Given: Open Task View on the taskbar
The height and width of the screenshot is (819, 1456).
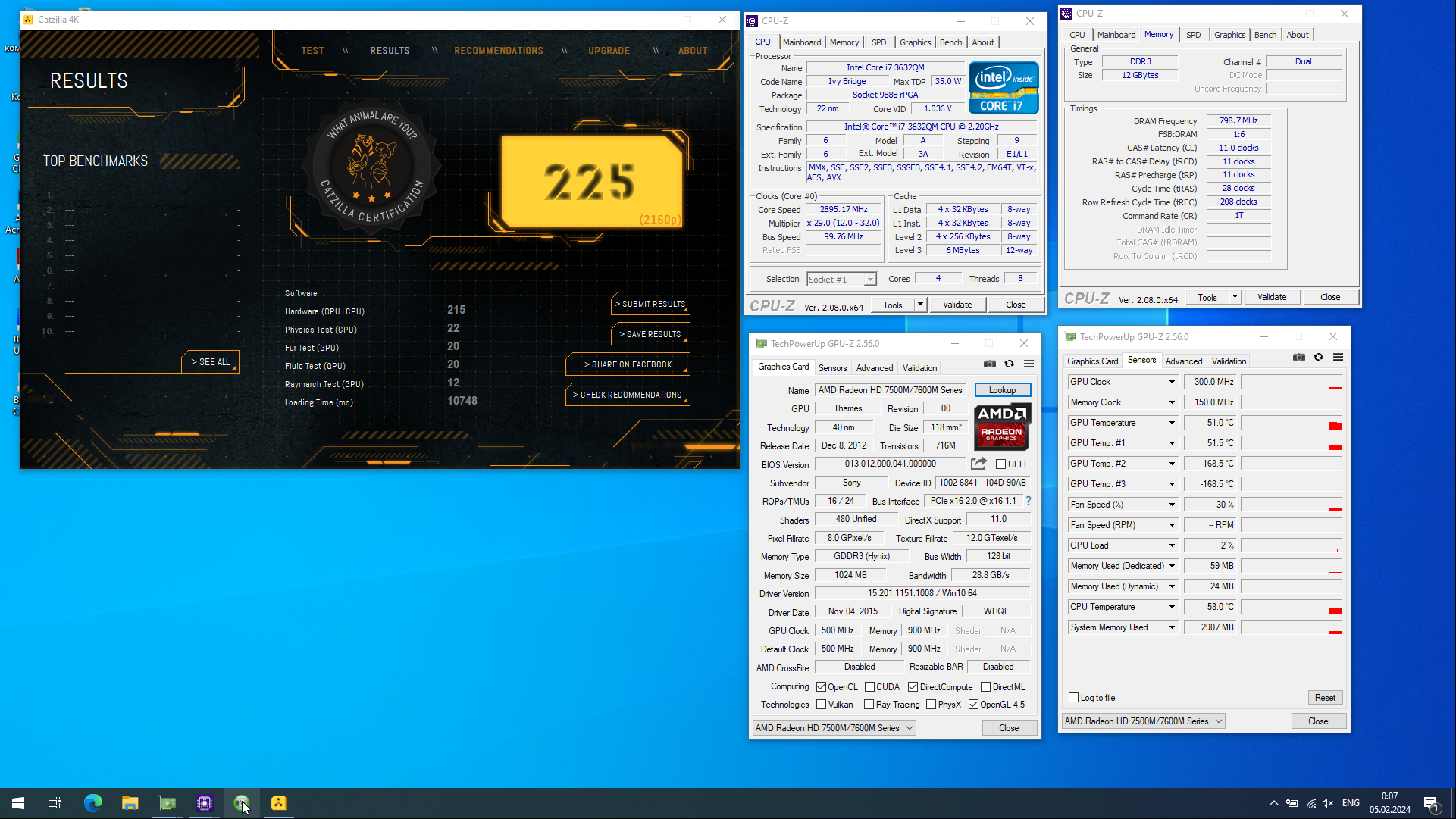Looking at the screenshot, I should [55, 803].
